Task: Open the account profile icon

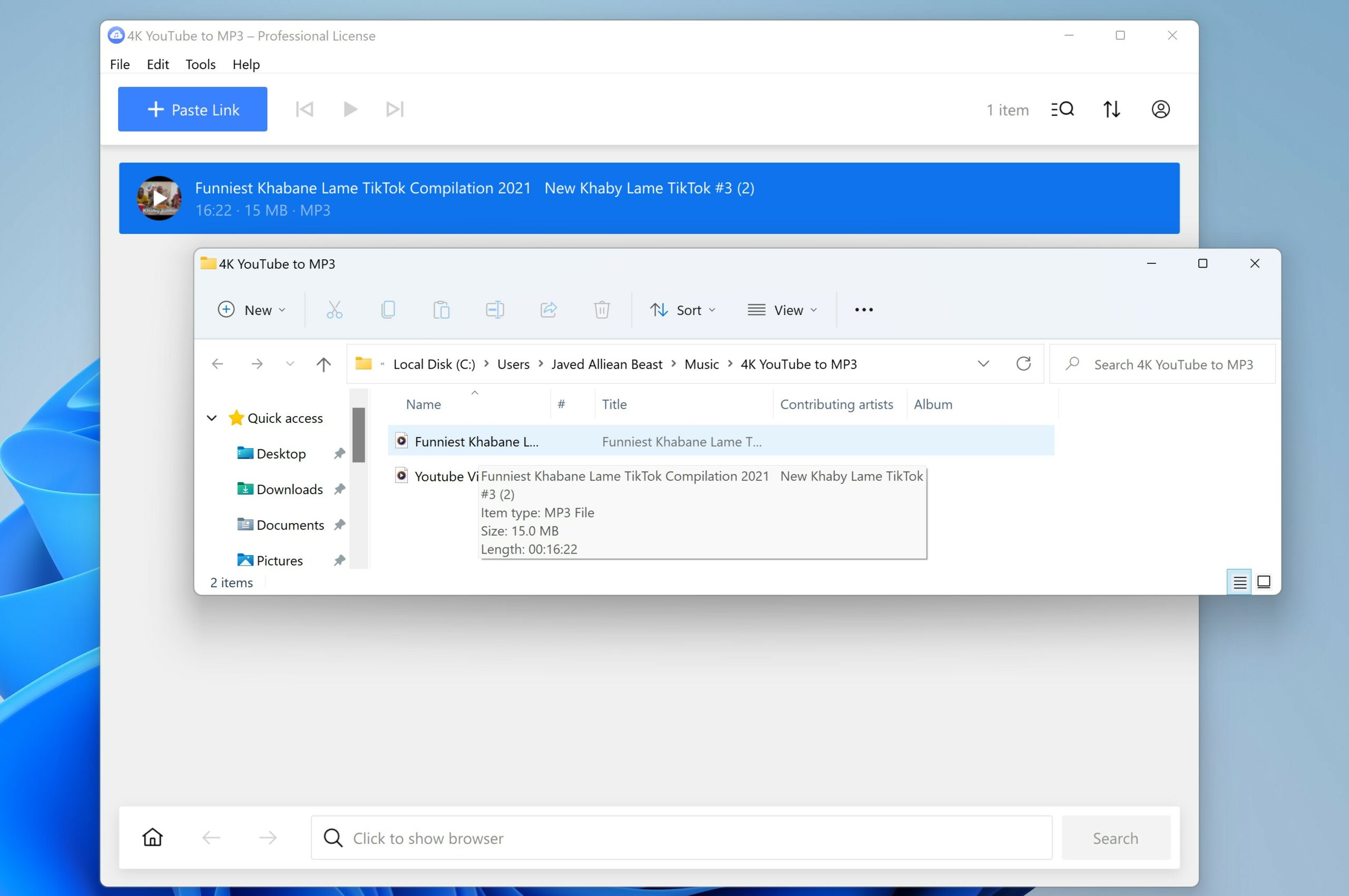Action: point(1160,109)
